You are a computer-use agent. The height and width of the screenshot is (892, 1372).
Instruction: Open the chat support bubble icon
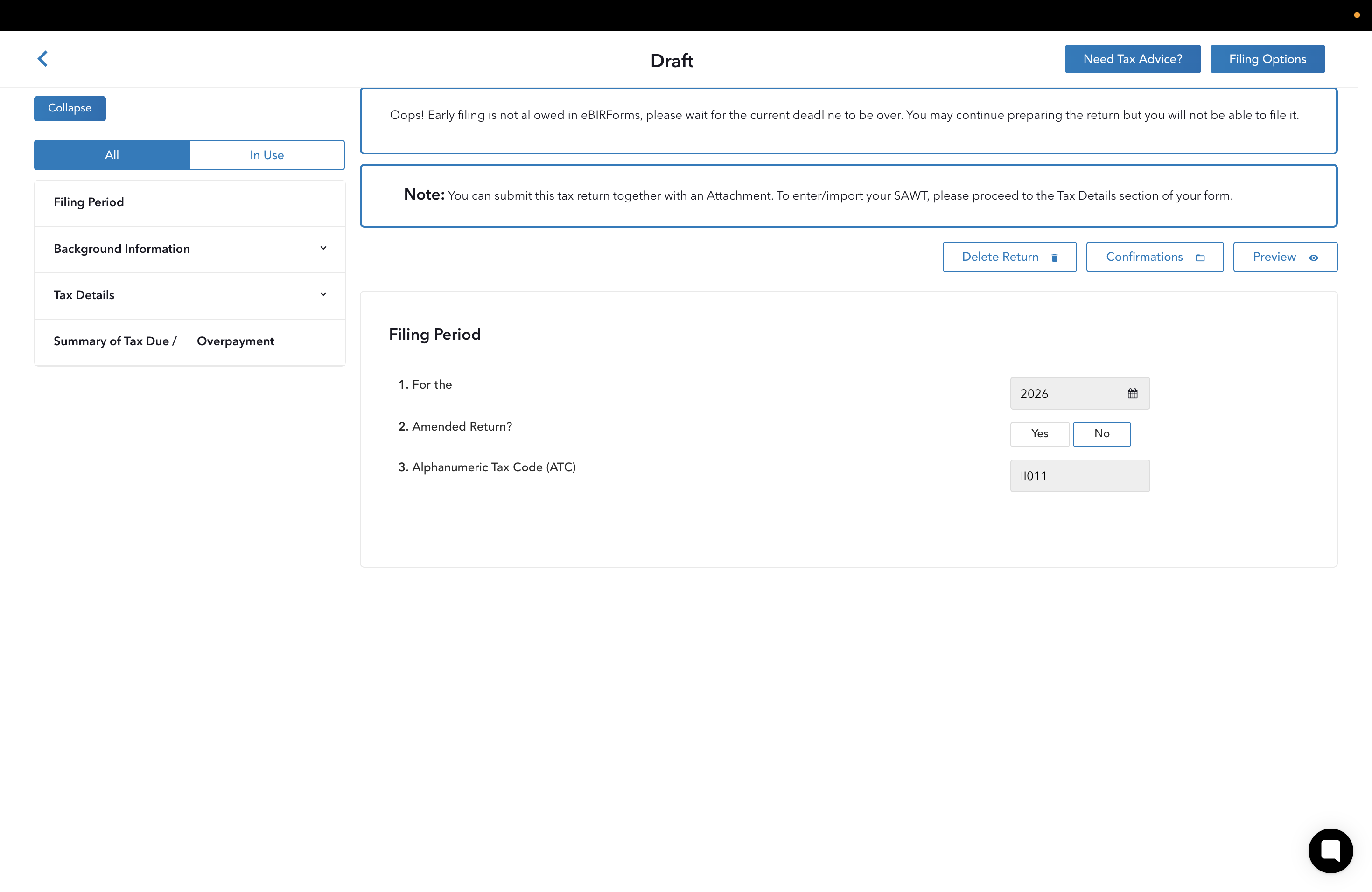[x=1330, y=850]
